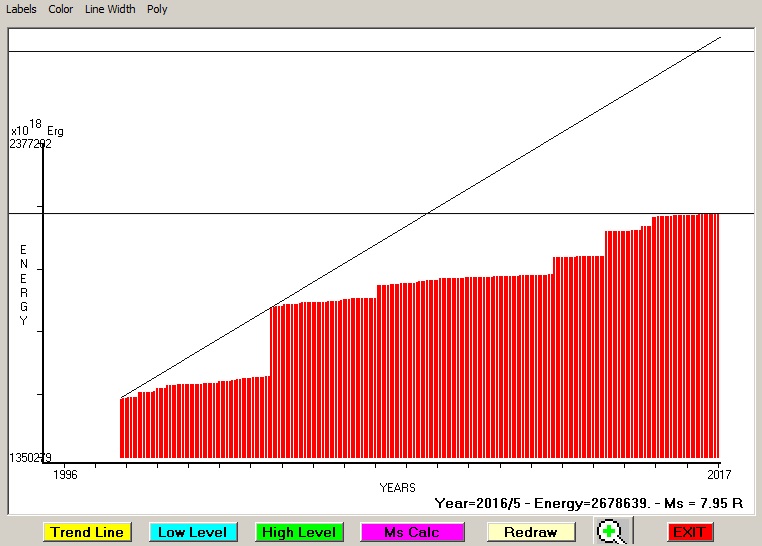Click the vertical ENERGY axis title

point(24,285)
